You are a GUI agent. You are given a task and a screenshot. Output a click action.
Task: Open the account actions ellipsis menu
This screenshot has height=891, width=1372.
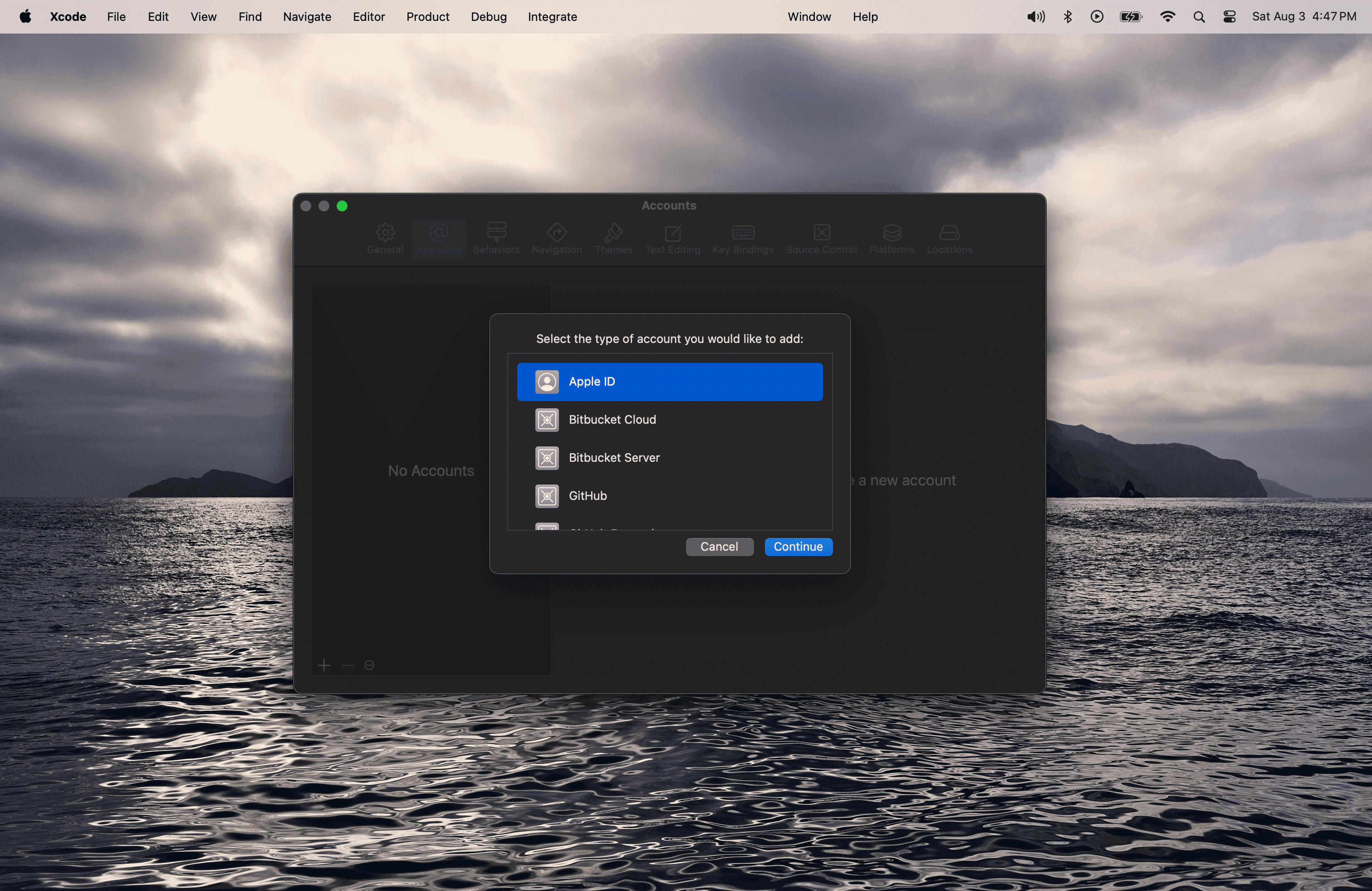tap(369, 665)
